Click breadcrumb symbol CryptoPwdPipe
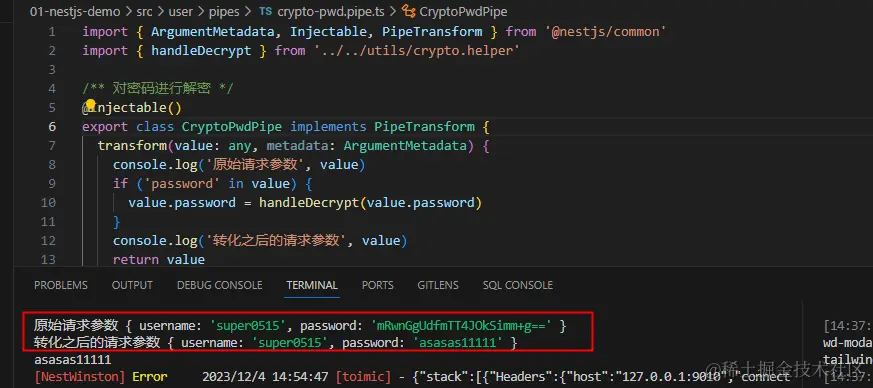 point(463,11)
